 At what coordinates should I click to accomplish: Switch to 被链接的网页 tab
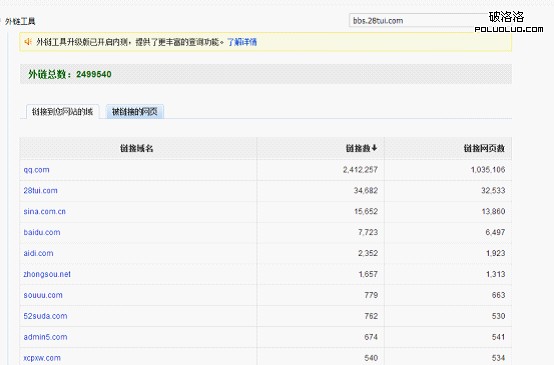pos(135,112)
